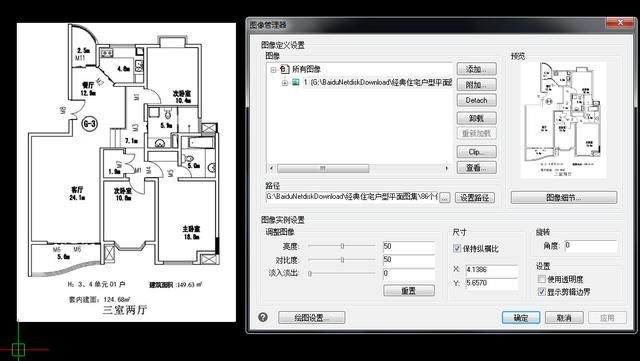Click the 对比度 value field

[x=409, y=260]
